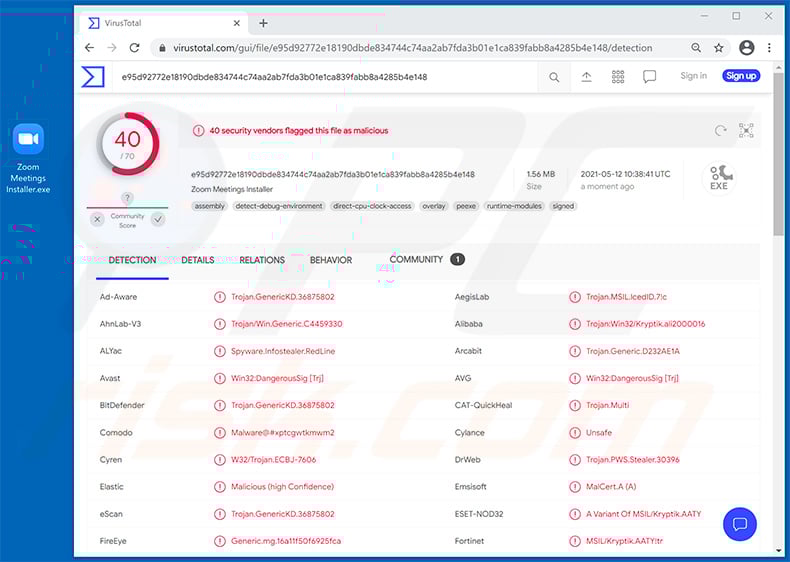Click the upload file icon
The height and width of the screenshot is (562, 790).
586,77
